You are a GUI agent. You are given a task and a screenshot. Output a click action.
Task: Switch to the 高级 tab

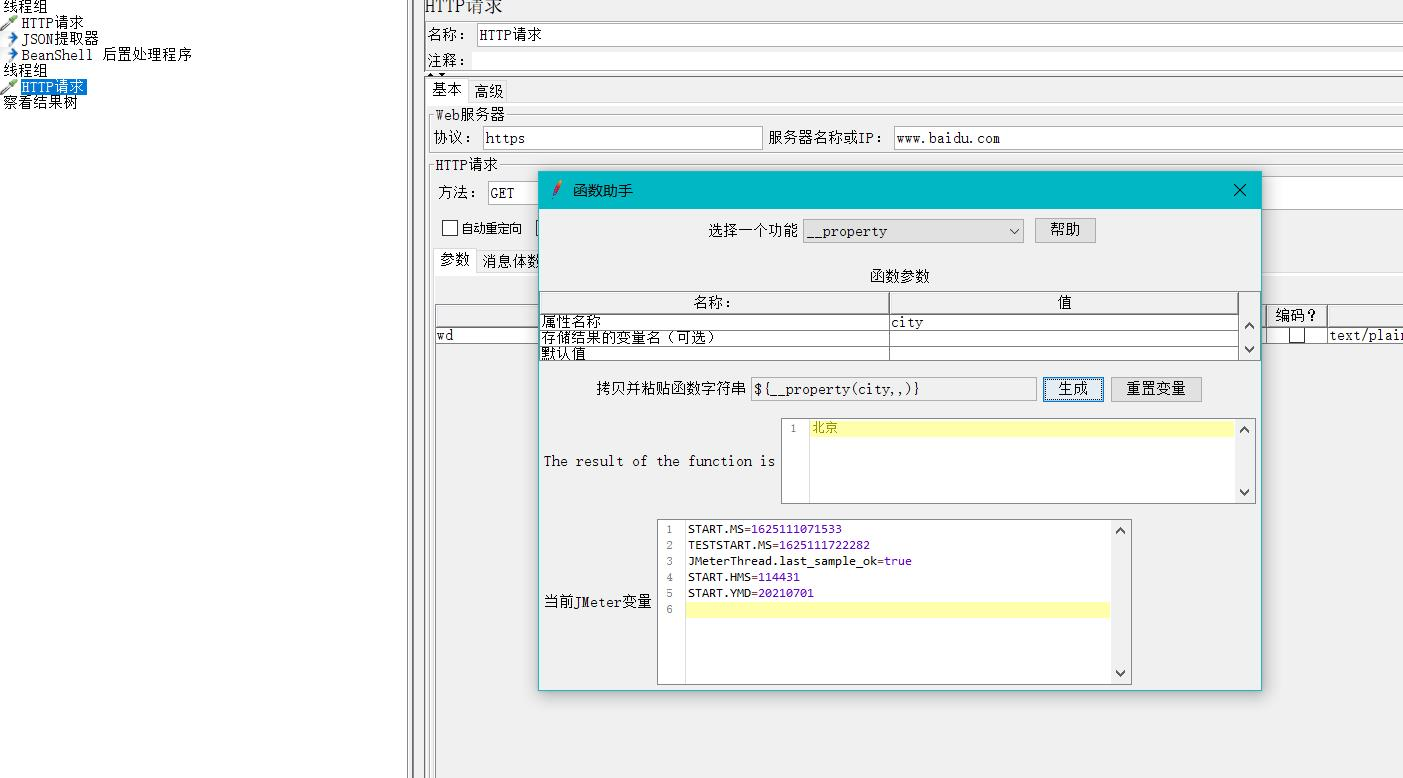point(489,91)
